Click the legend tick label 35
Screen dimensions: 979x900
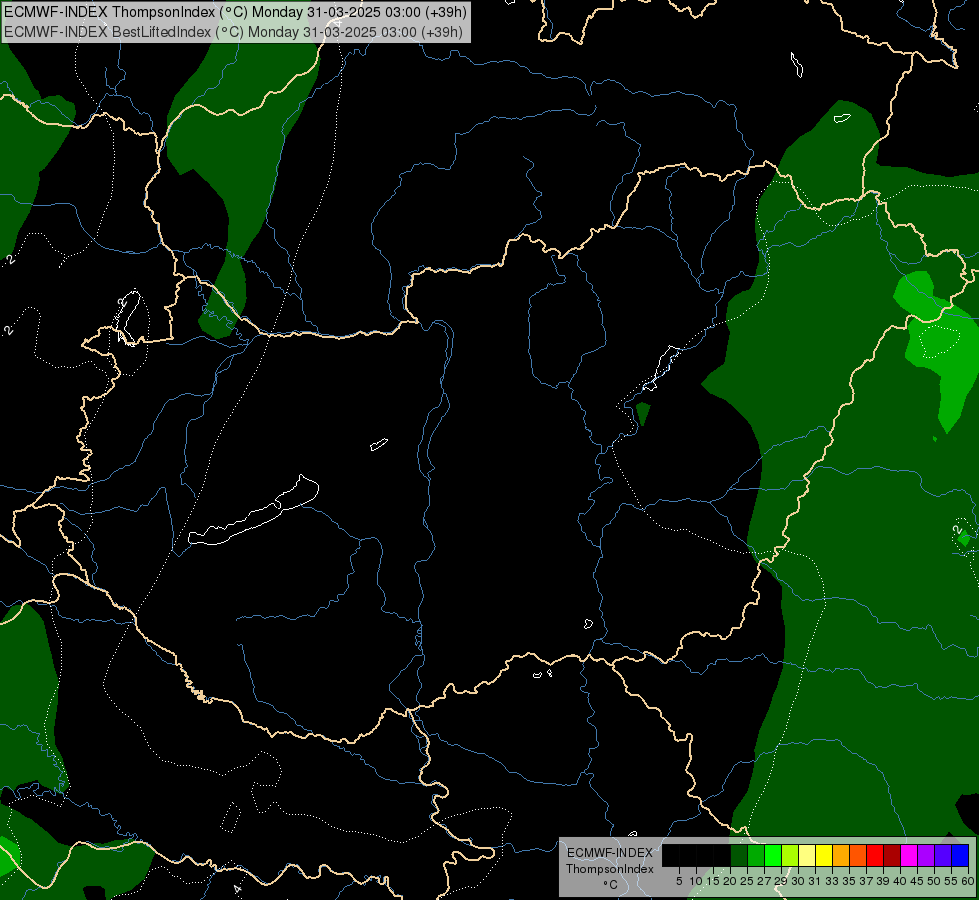(849, 881)
